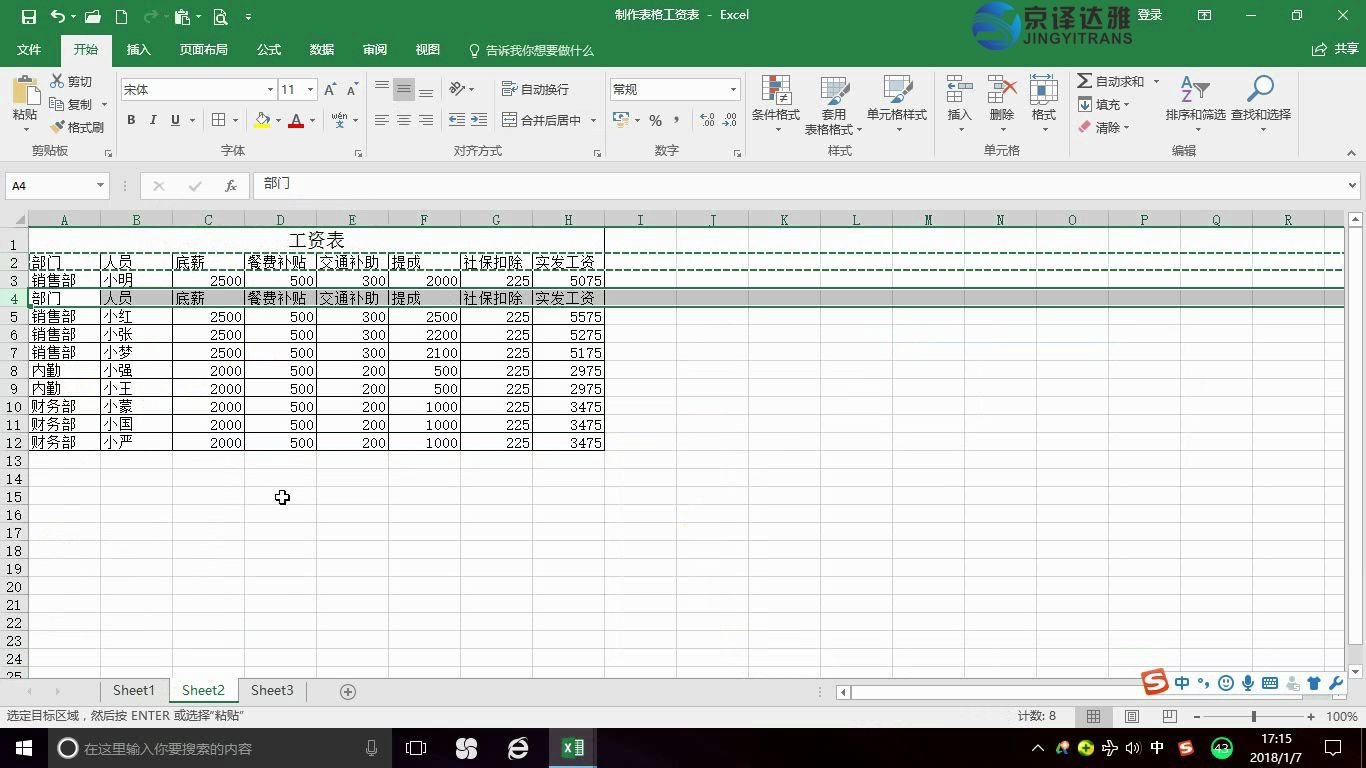Click 自动求和 AutoSum button
The width and height of the screenshot is (1366, 768).
pyautogui.click(x=1111, y=81)
